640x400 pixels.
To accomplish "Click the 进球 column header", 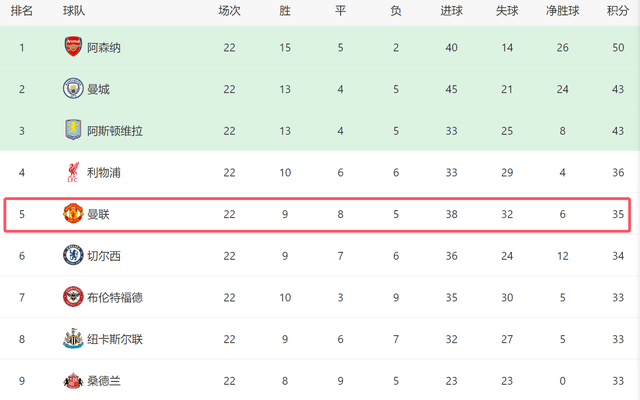I will (451, 11).
